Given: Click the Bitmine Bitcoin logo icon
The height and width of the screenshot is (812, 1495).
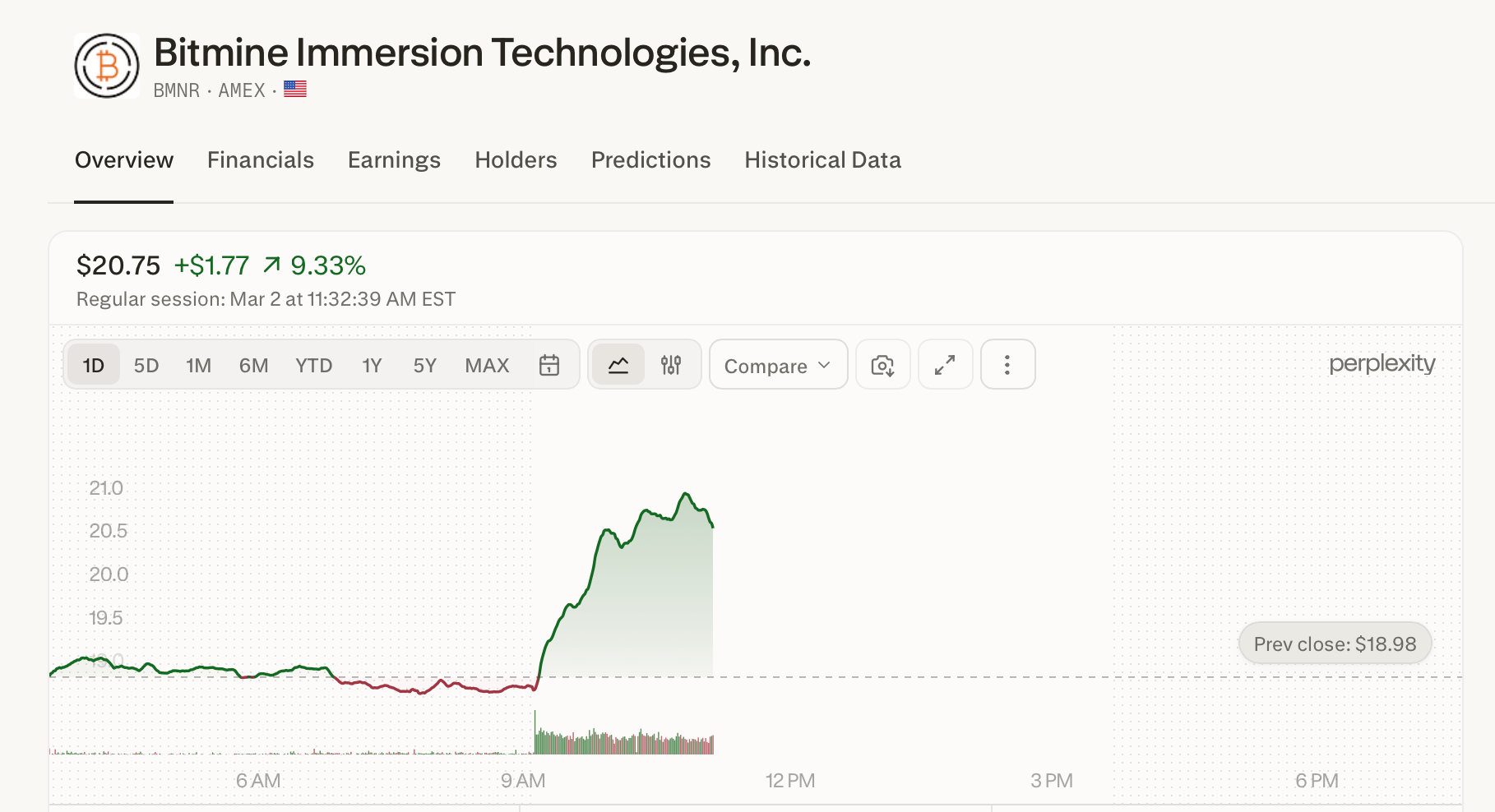Looking at the screenshot, I should [x=107, y=66].
